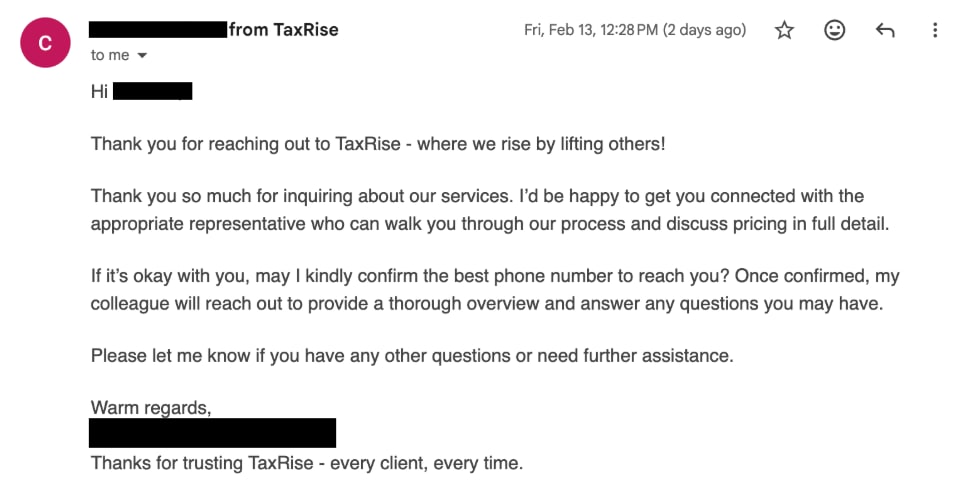
Task: Open the three-dot more options menu
Action: [935, 30]
